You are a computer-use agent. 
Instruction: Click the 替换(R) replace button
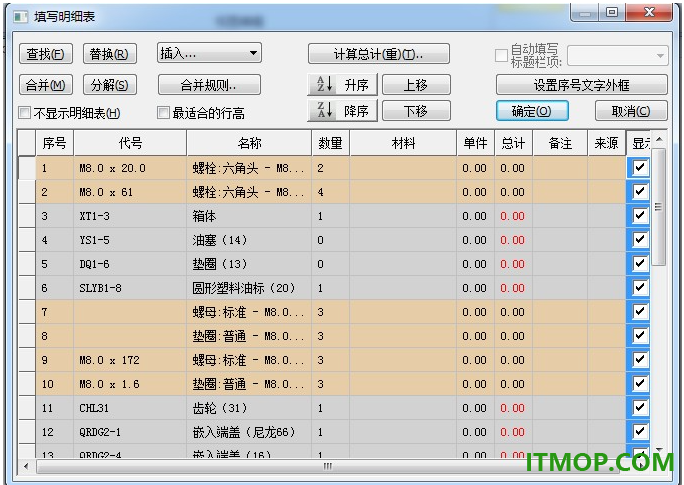pos(109,54)
